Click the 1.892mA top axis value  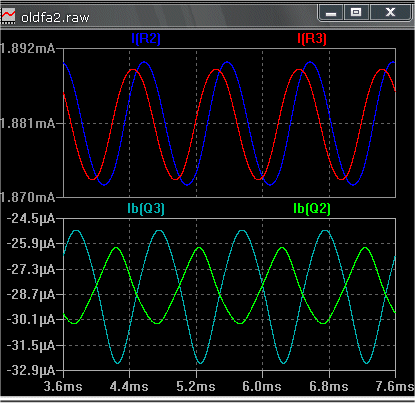(x=28, y=49)
